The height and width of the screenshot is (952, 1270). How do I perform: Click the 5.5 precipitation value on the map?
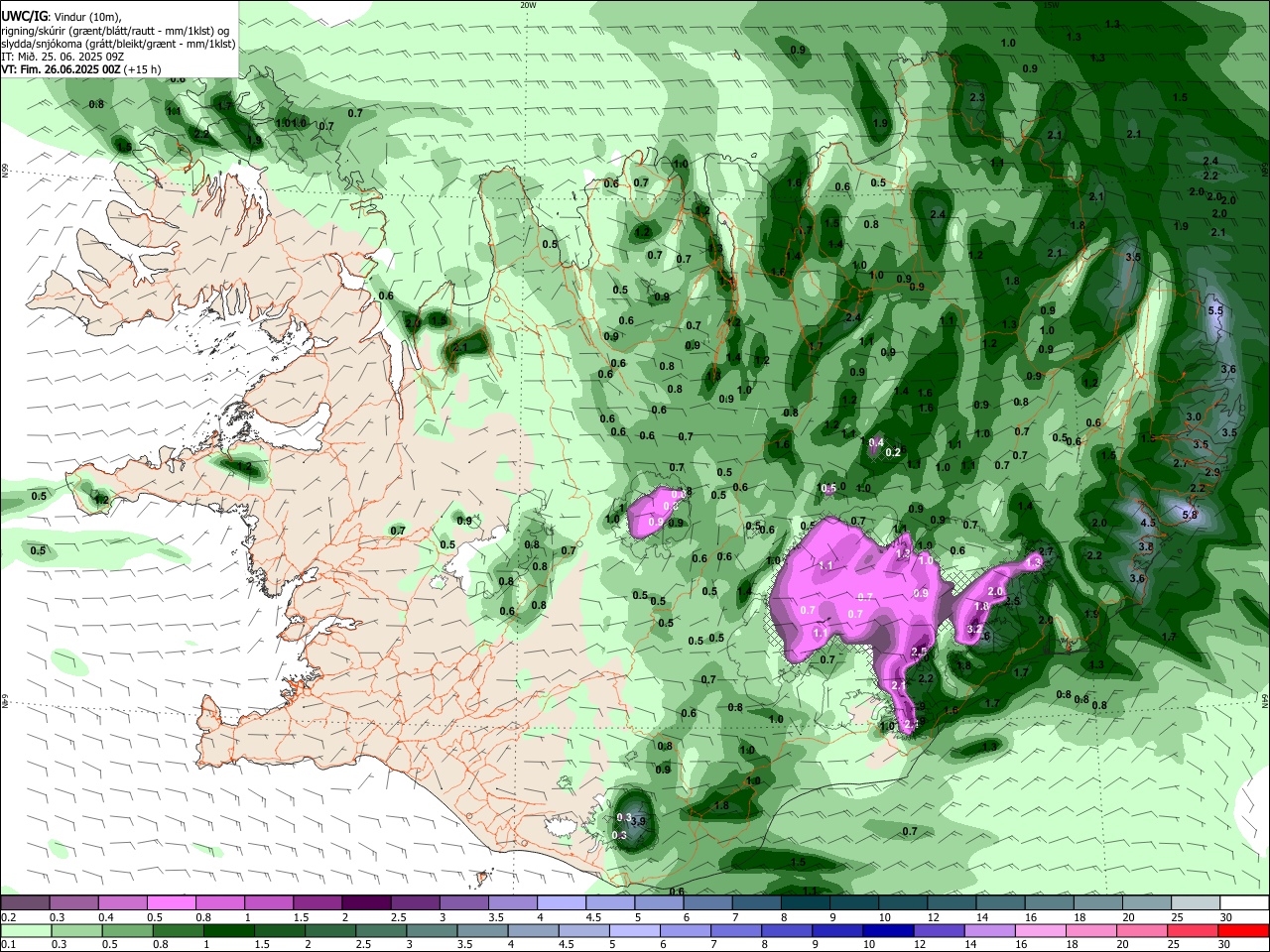coord(1215,310)
